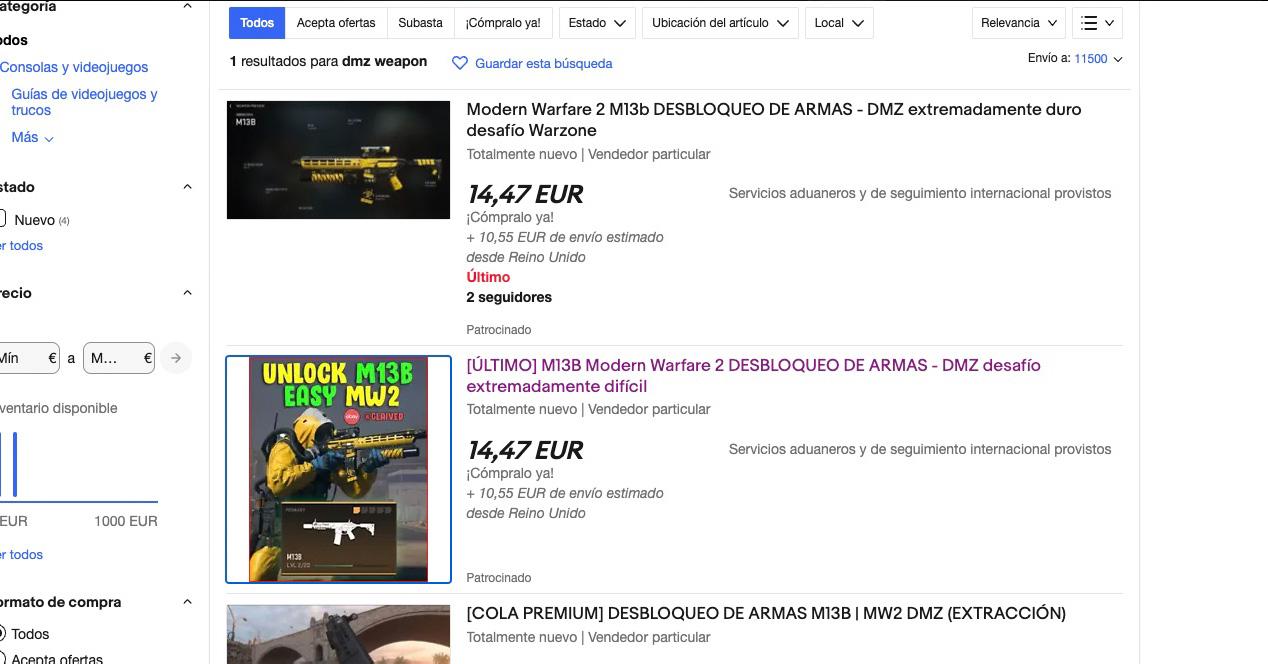Open the UNLOCK M13B EASY MW2 thumbnail
1268x664 pixels.
click(x=338, y=469)
